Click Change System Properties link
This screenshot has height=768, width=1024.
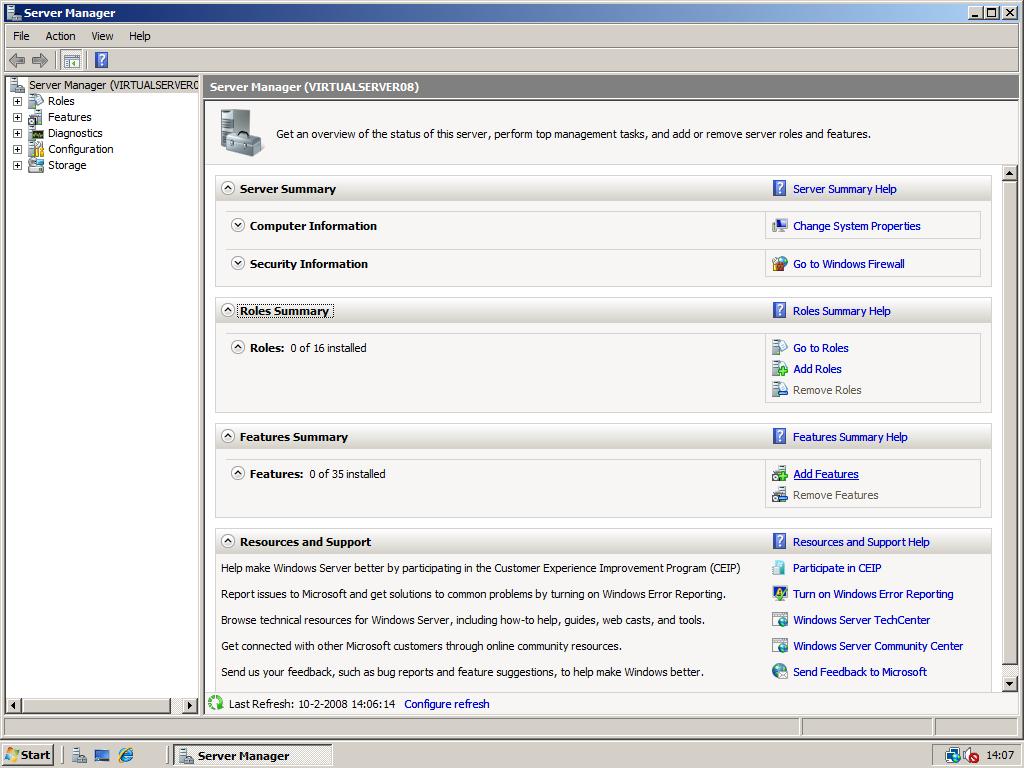pos(856,226)
